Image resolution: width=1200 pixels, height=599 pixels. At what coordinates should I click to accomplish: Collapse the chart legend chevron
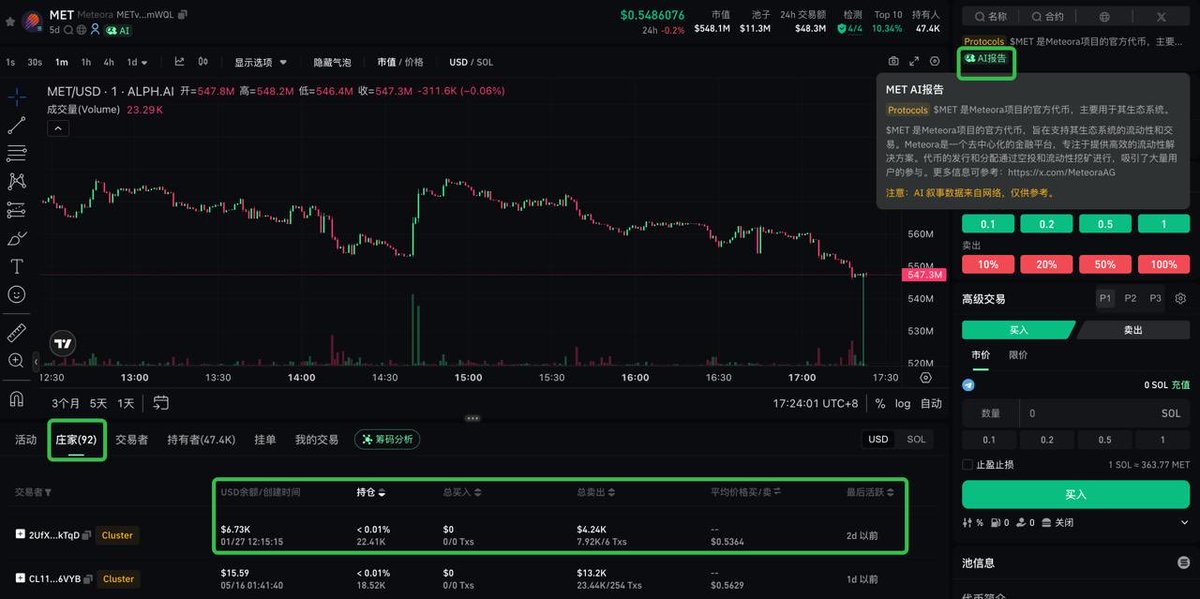click(57, 128)
